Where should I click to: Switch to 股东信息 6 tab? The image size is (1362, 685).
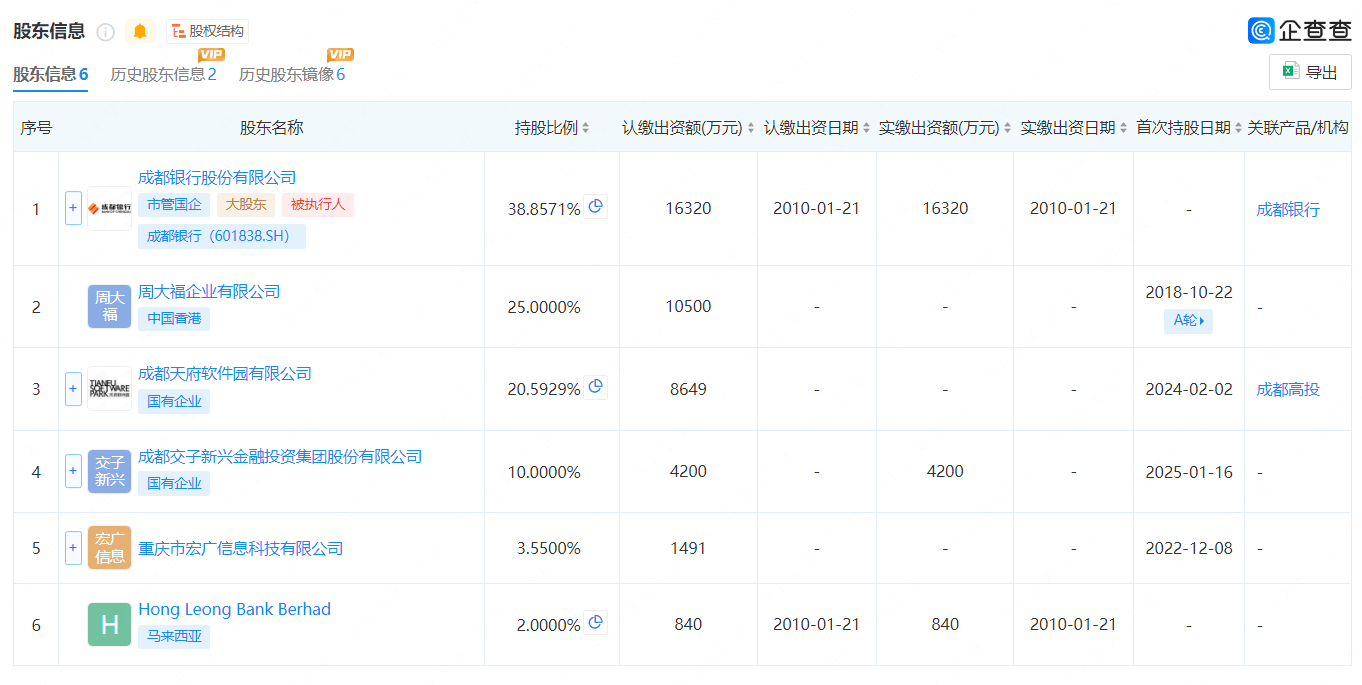coord(50,74)
